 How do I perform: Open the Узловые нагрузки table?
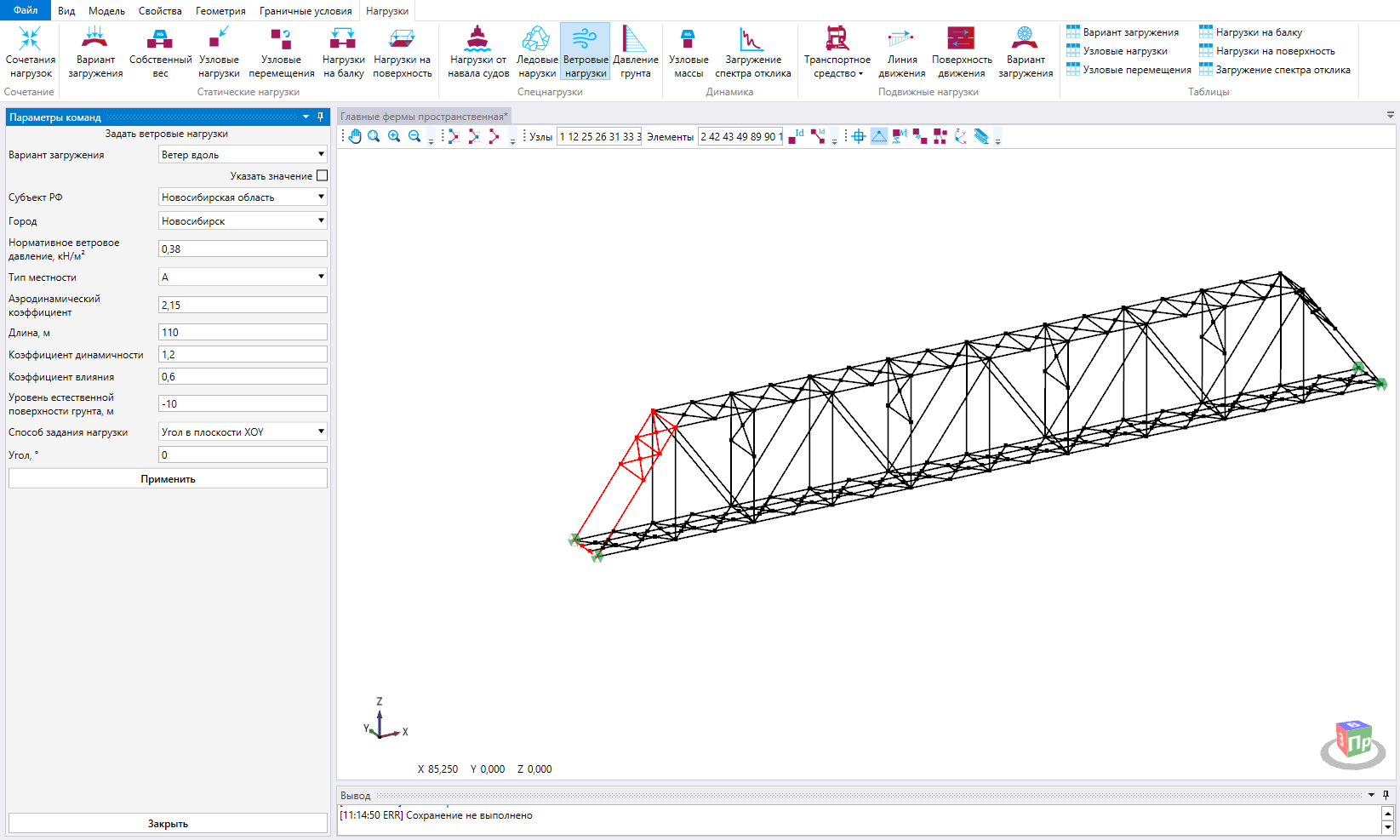pyautogui.click(x=1117, y=51)
